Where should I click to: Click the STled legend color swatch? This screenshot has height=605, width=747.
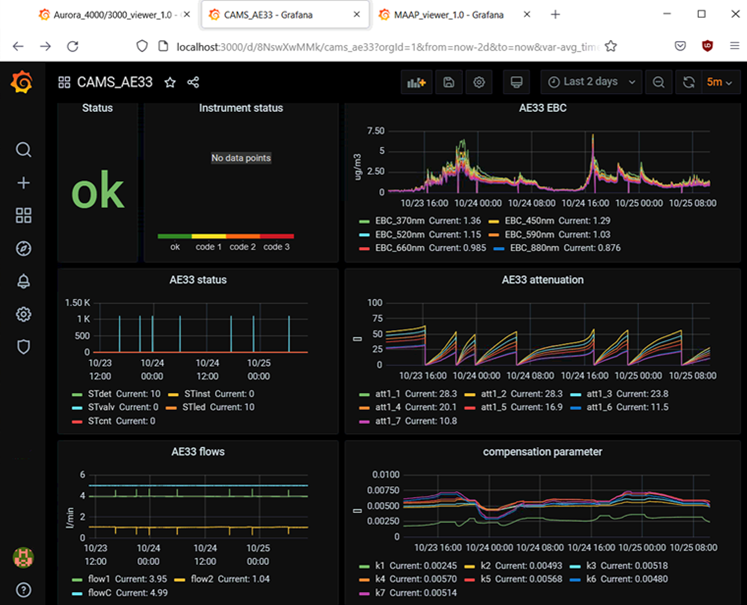172,408
